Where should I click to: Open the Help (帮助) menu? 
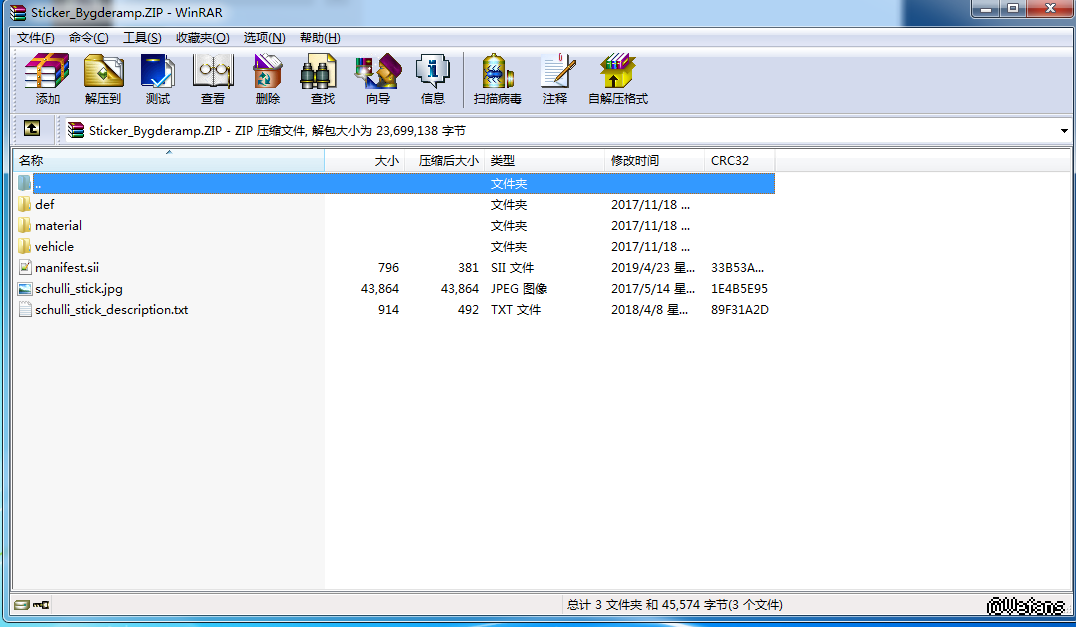pyautogui.click(x=320, y=38)
